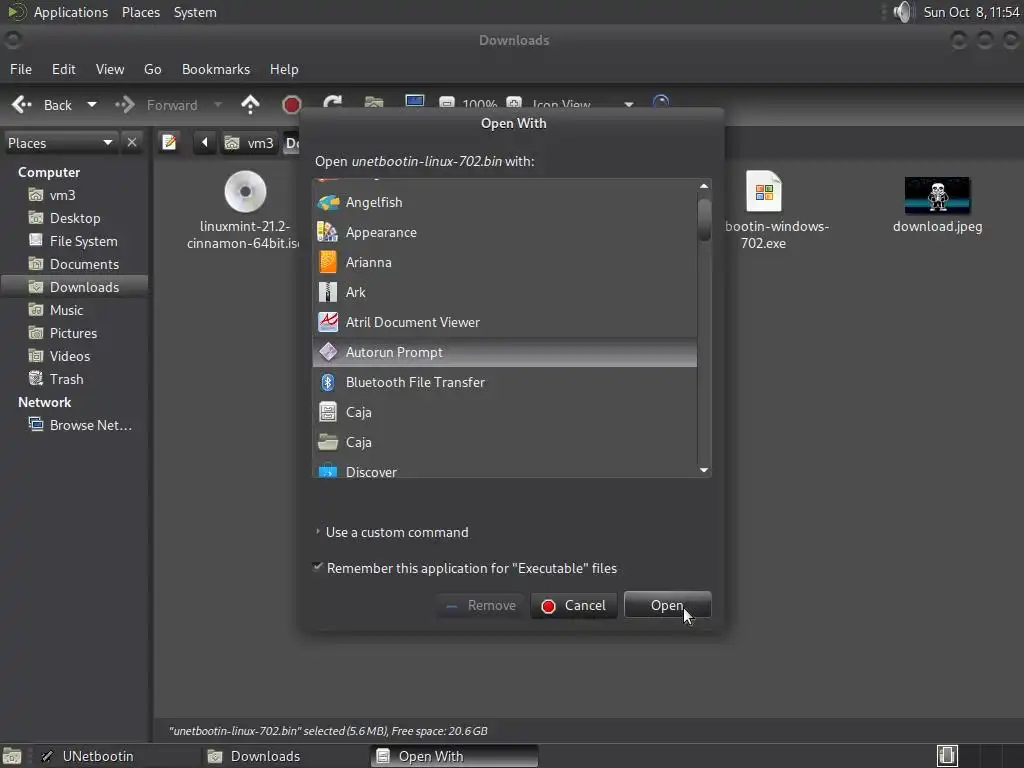Select the Ark archive tool icon
Viewport: 1024px width, 768px height.
[x=328, y=293]
